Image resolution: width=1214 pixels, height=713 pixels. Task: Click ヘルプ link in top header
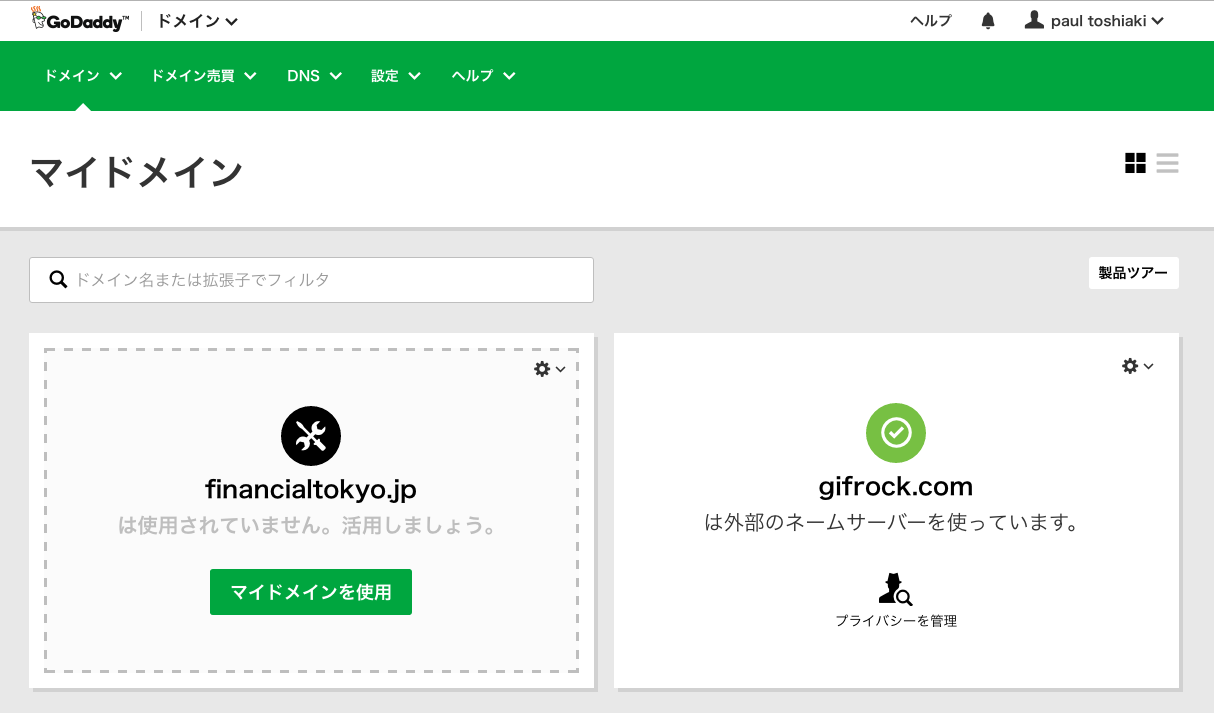point(931,20)
